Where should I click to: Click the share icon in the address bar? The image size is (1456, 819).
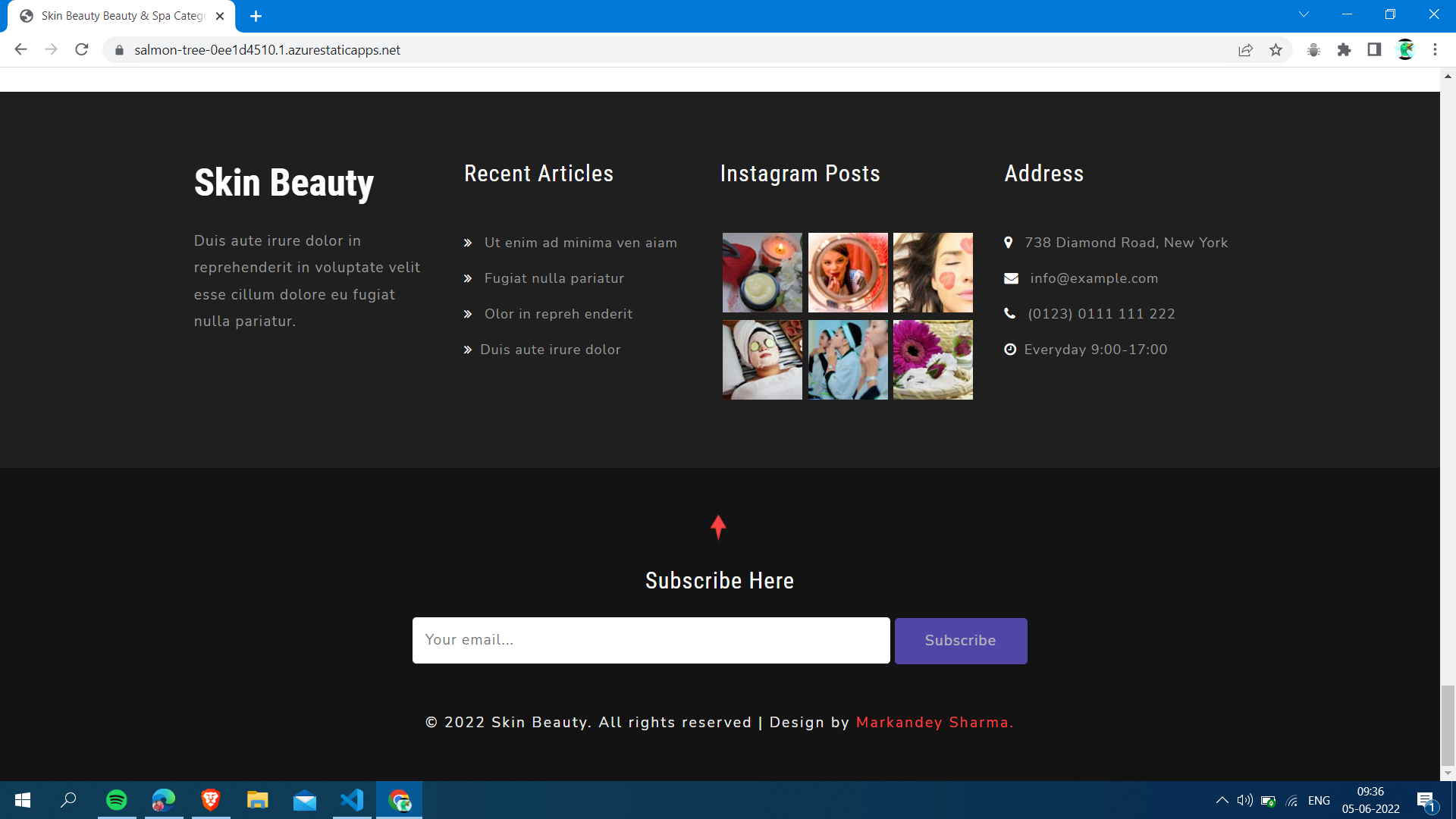tap(1246, 50)
